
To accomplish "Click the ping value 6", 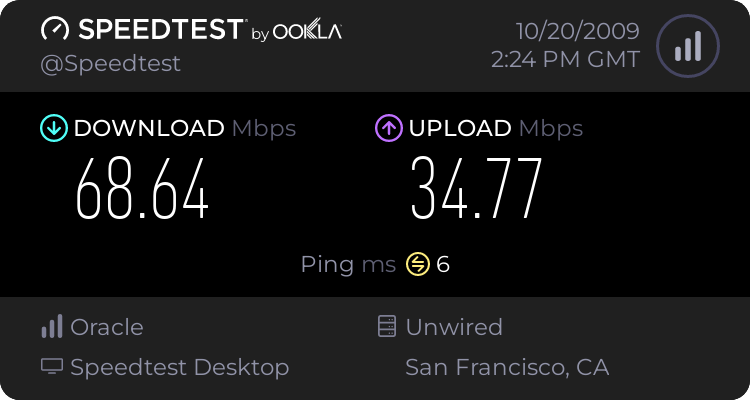I will (x=443, y=264).
